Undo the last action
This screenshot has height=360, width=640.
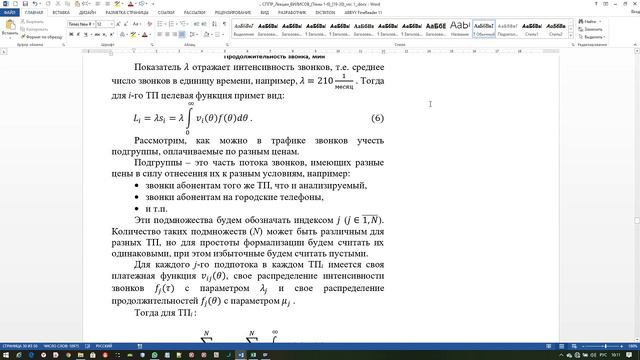tap(35, 4)
